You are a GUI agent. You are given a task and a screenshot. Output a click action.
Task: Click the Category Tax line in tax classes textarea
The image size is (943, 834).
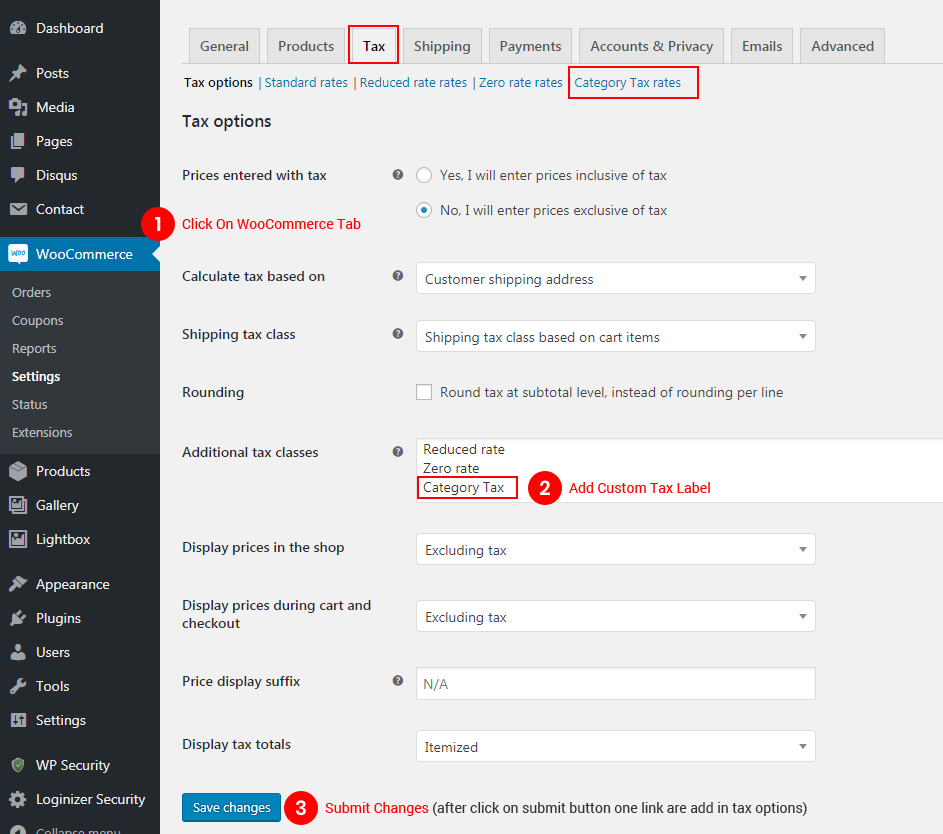464,487
